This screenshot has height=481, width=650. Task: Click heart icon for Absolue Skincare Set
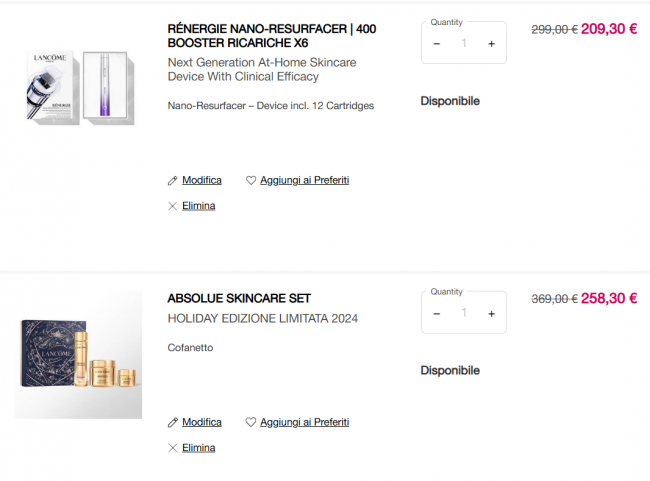(x=251, y=422)
